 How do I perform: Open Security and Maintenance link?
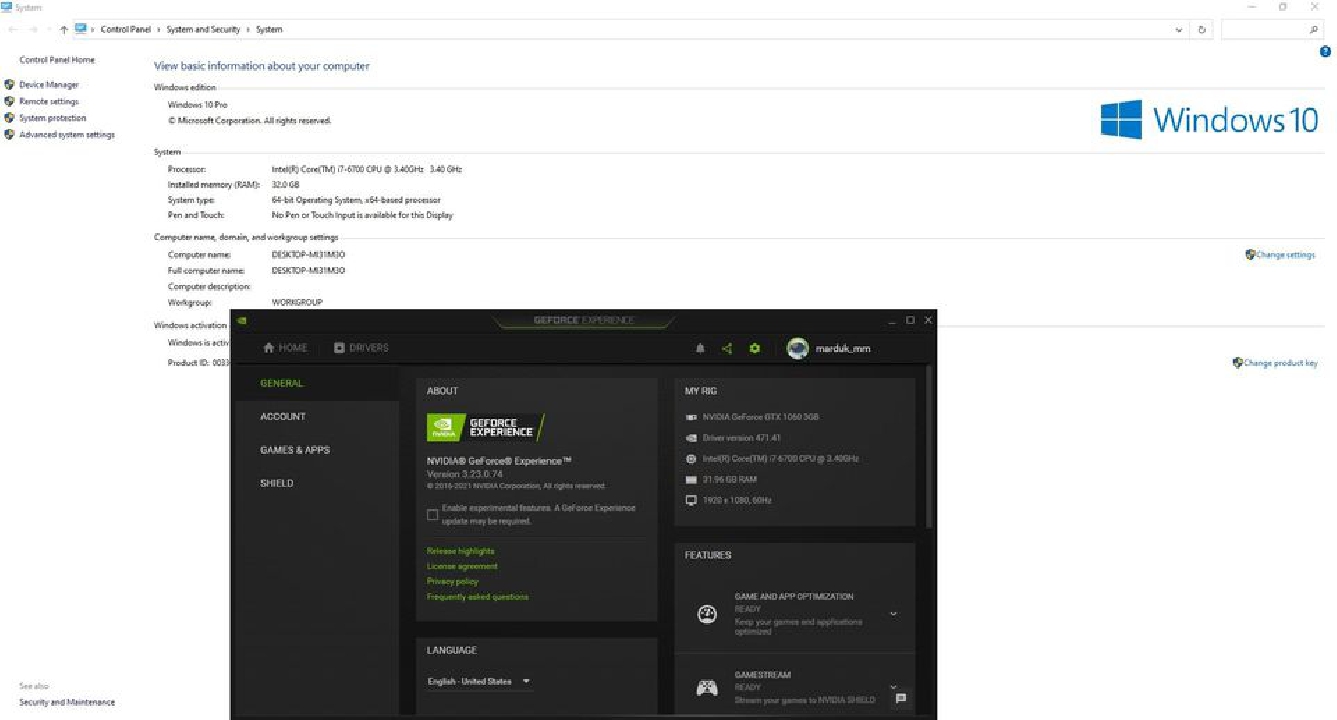(67, 702)
